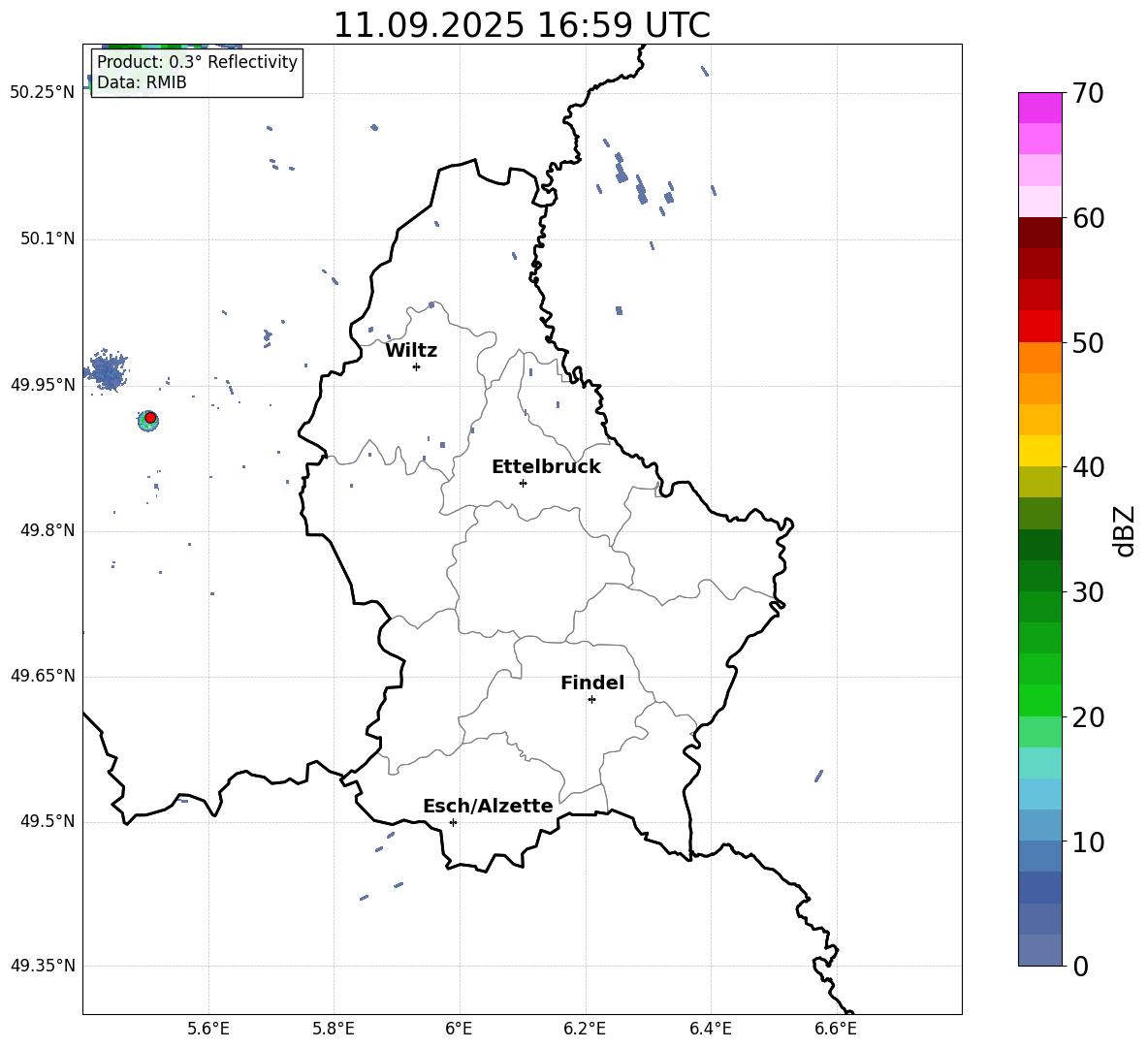Click the blue echo cluster near 49.95°N

pos(107,370)
